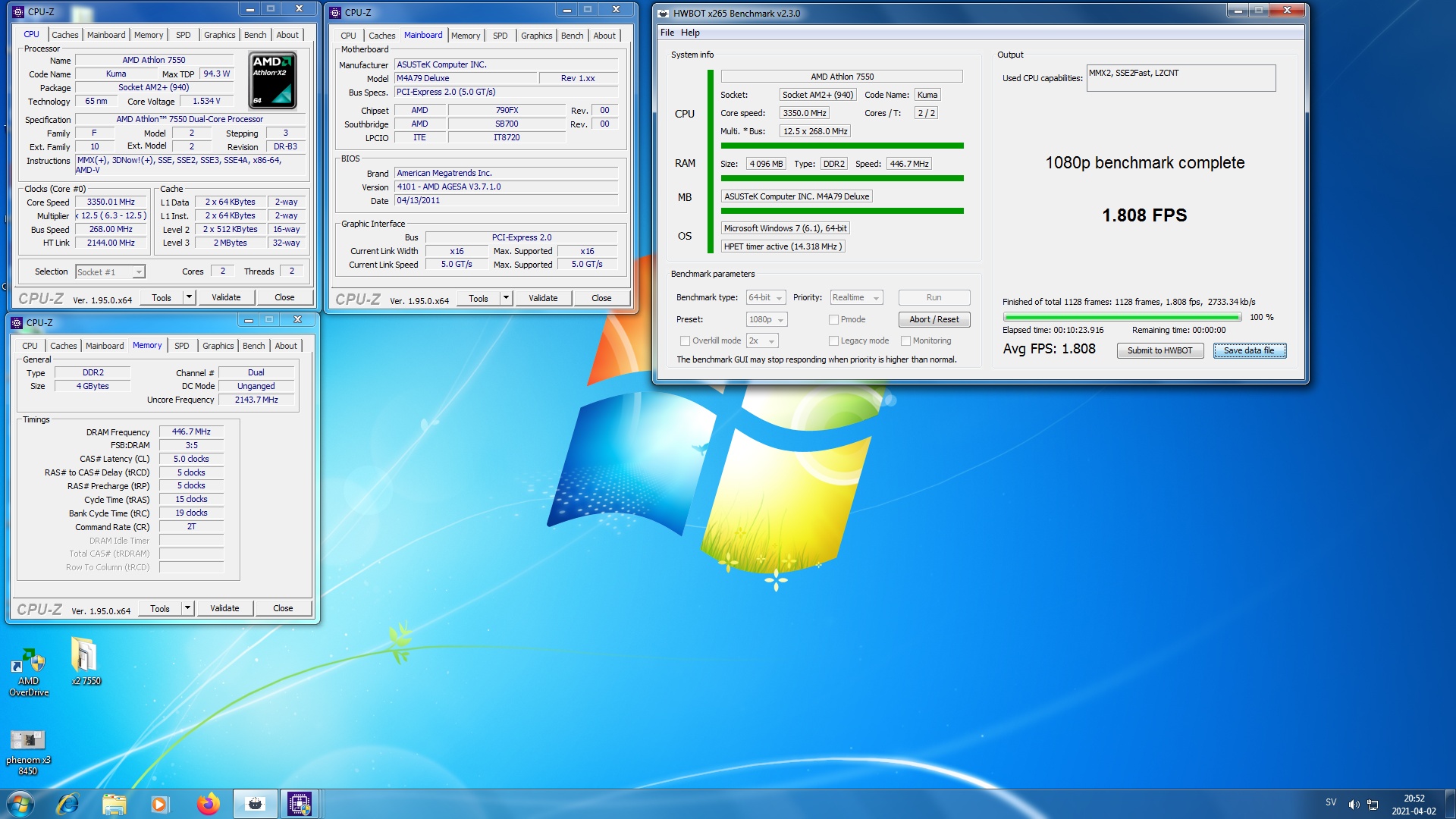Click the Threads count field
Image resolution: width=1456 pixels, height=819 pixels.
click(292, 271)
